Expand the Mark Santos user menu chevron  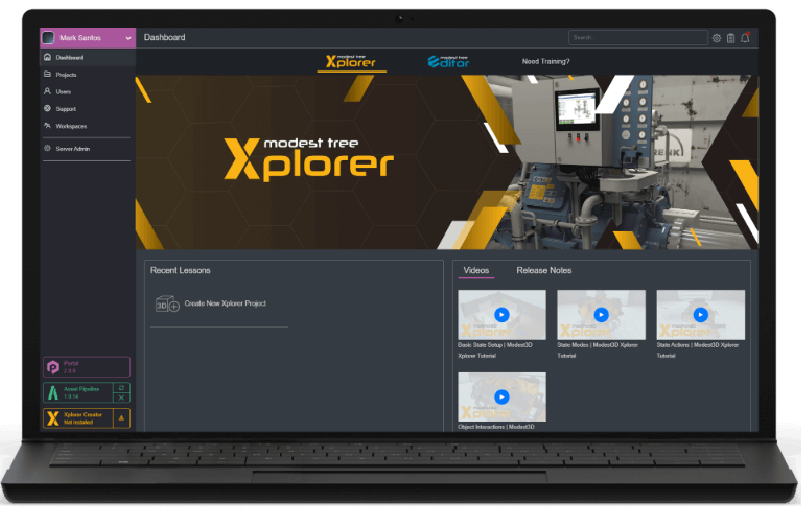(x=128, y=38)
